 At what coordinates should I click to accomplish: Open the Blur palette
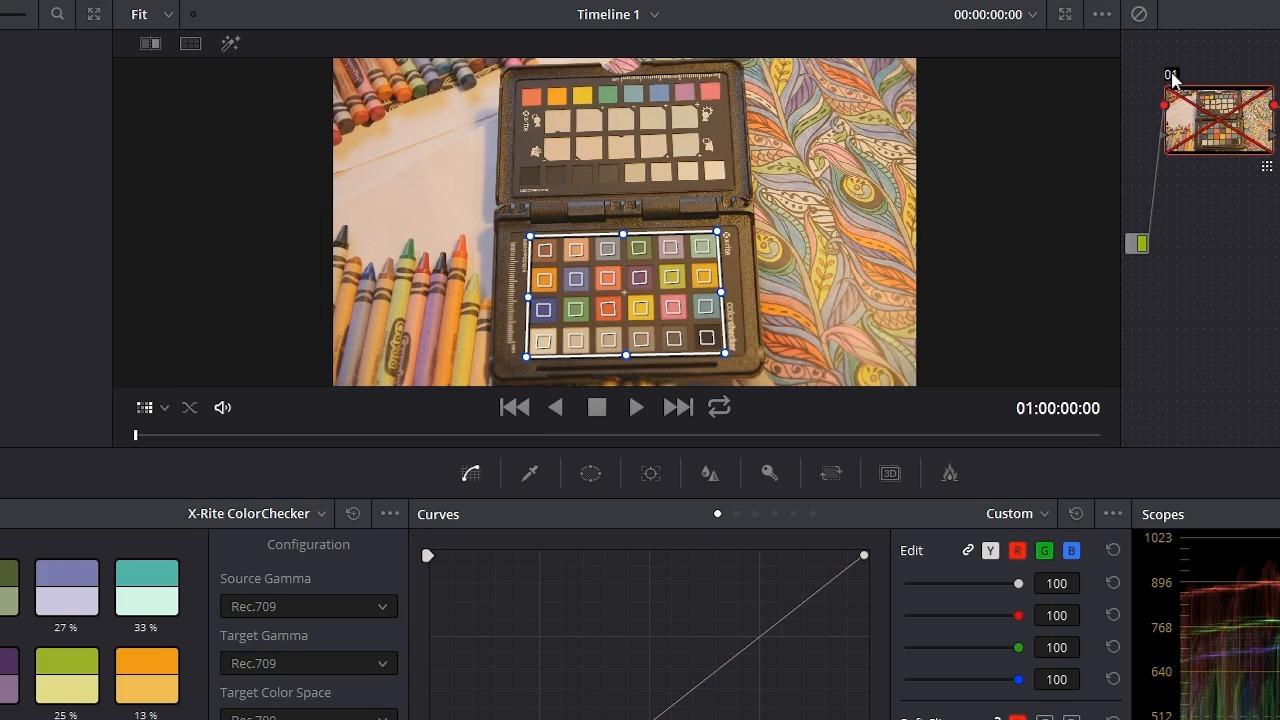tap(710, 473)
